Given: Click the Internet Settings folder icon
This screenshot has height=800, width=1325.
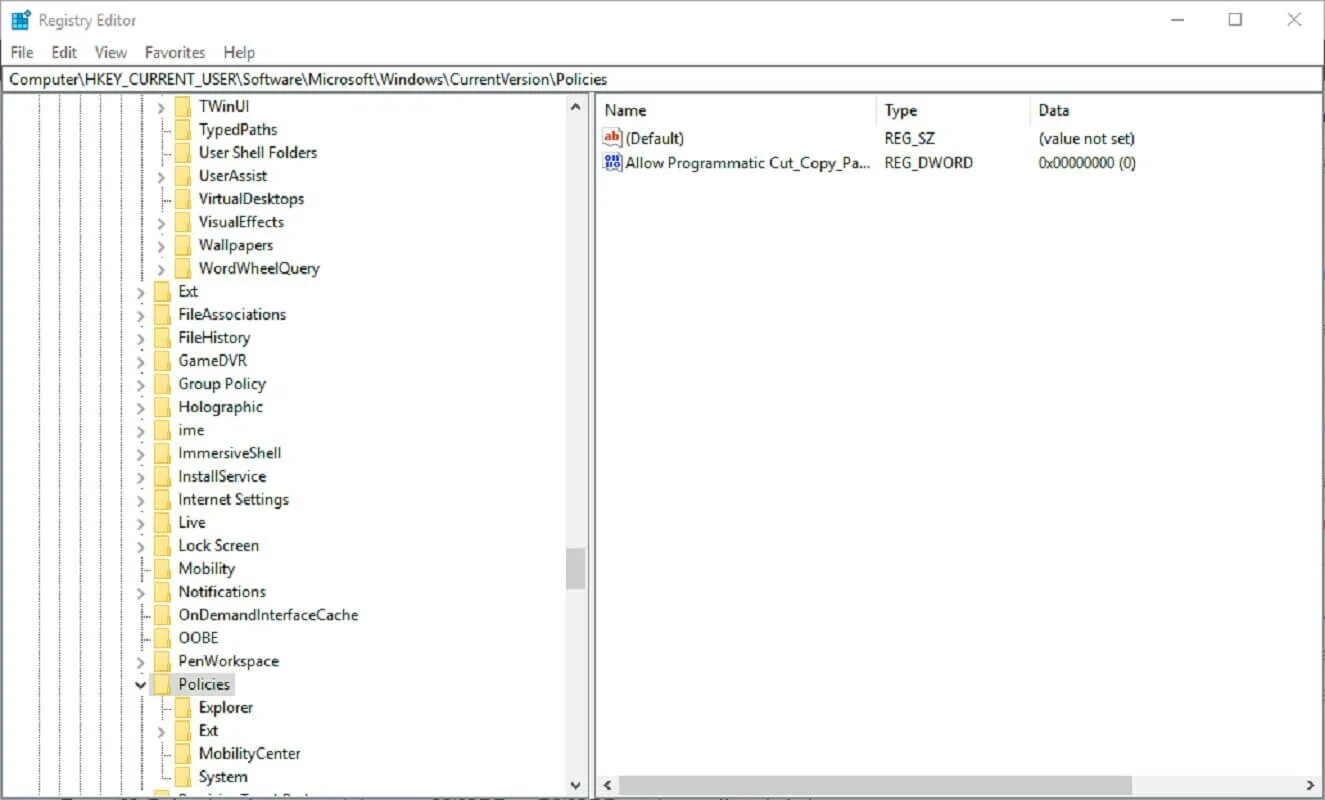Looking at the screenshot, I should [162, 499].
